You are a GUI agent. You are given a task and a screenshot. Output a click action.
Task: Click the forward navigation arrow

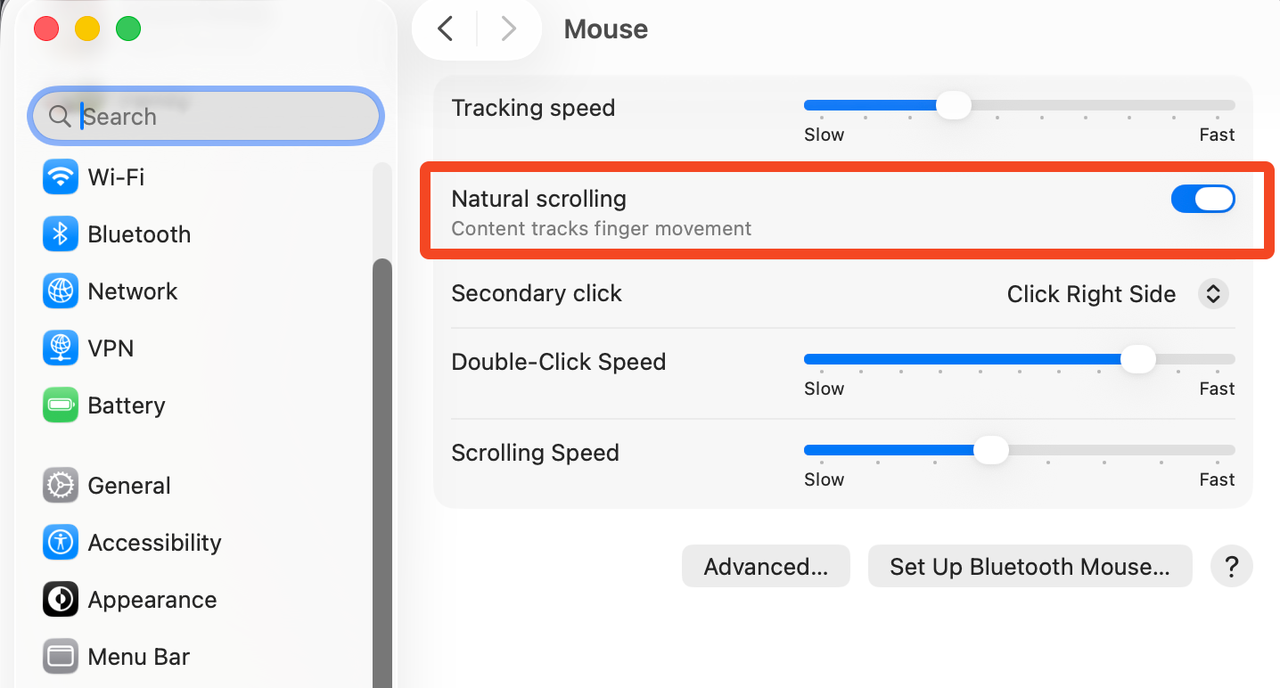click(x=508, y=28)
